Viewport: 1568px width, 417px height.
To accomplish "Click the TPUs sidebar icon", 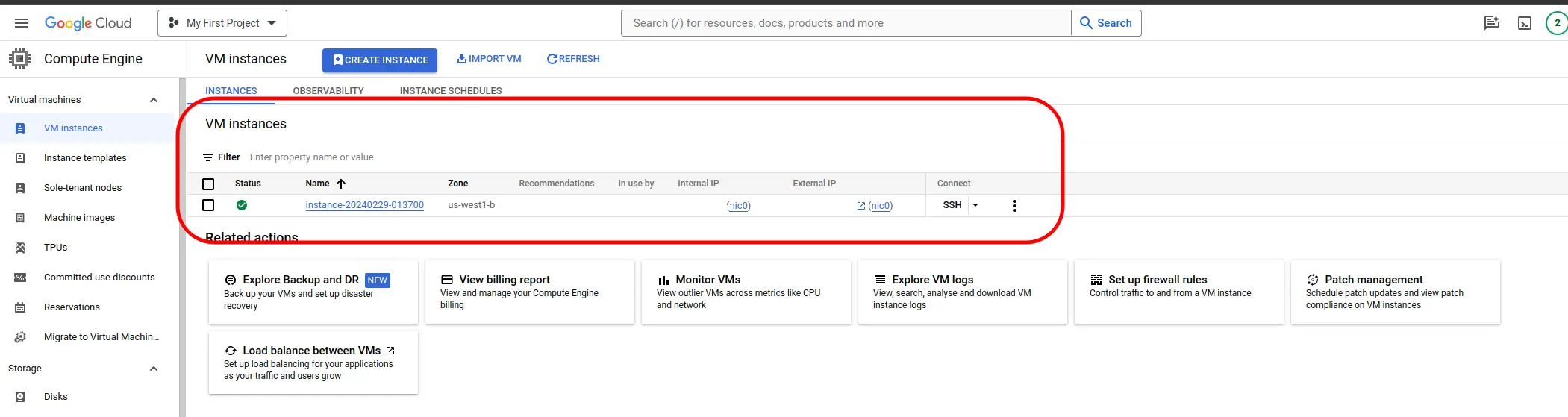I will point(20,248).
